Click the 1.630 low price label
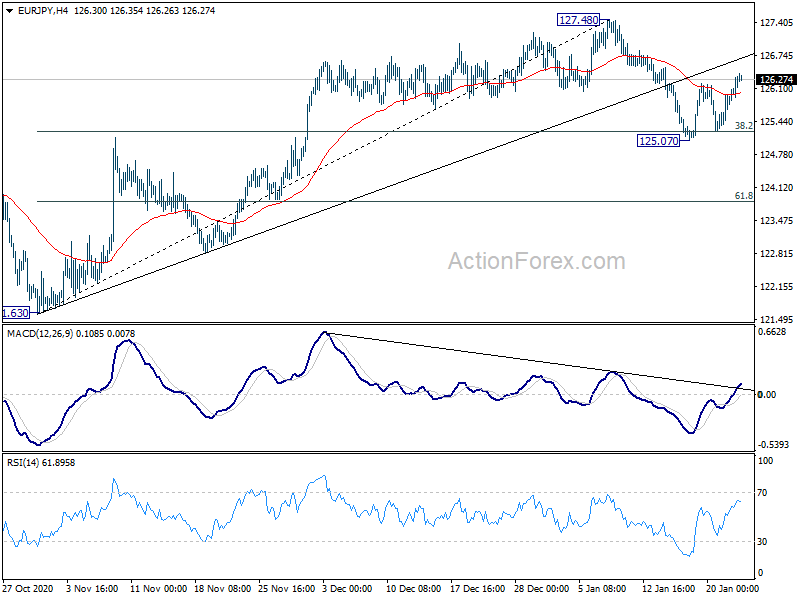 coord(16,313)
